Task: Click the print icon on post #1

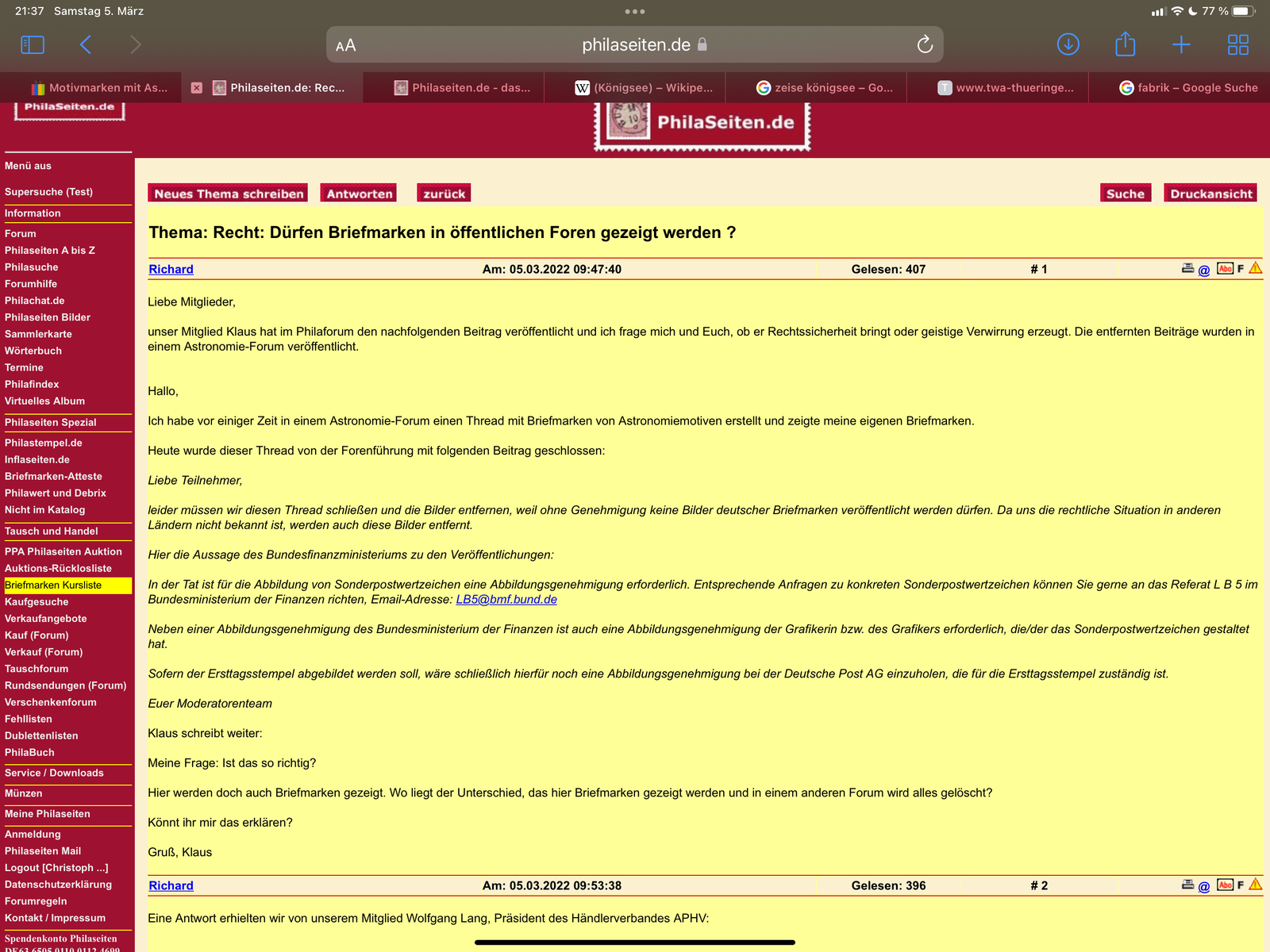Action: [x=1187, y=269]
